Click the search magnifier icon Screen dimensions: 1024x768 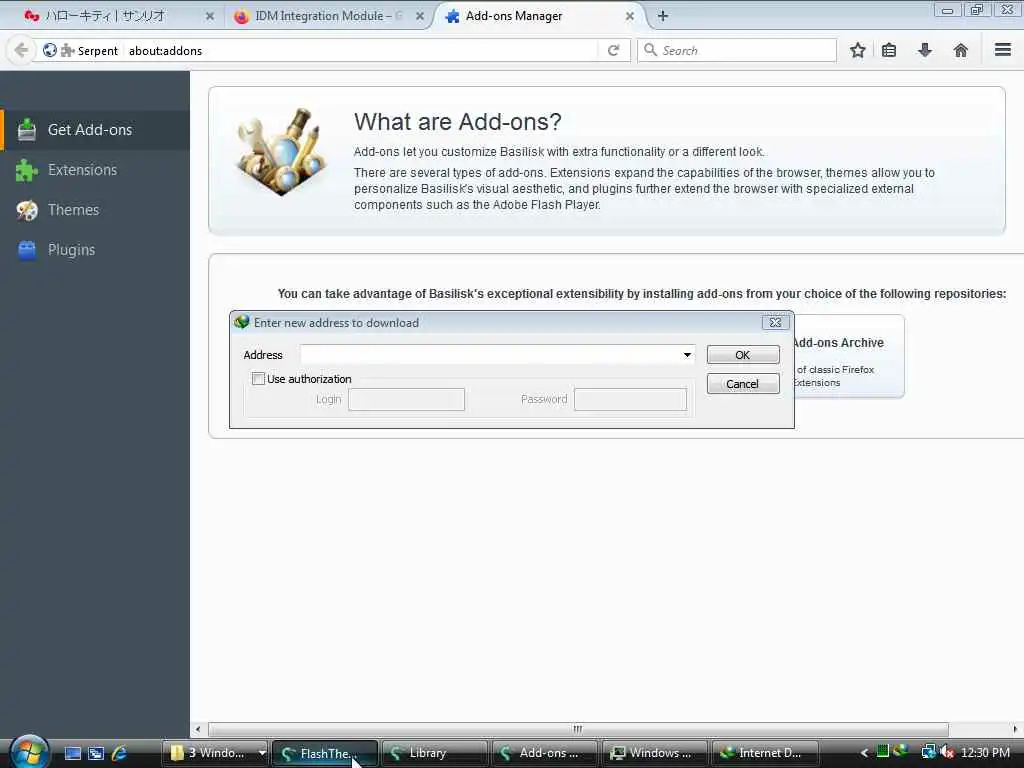pos(650,50)
